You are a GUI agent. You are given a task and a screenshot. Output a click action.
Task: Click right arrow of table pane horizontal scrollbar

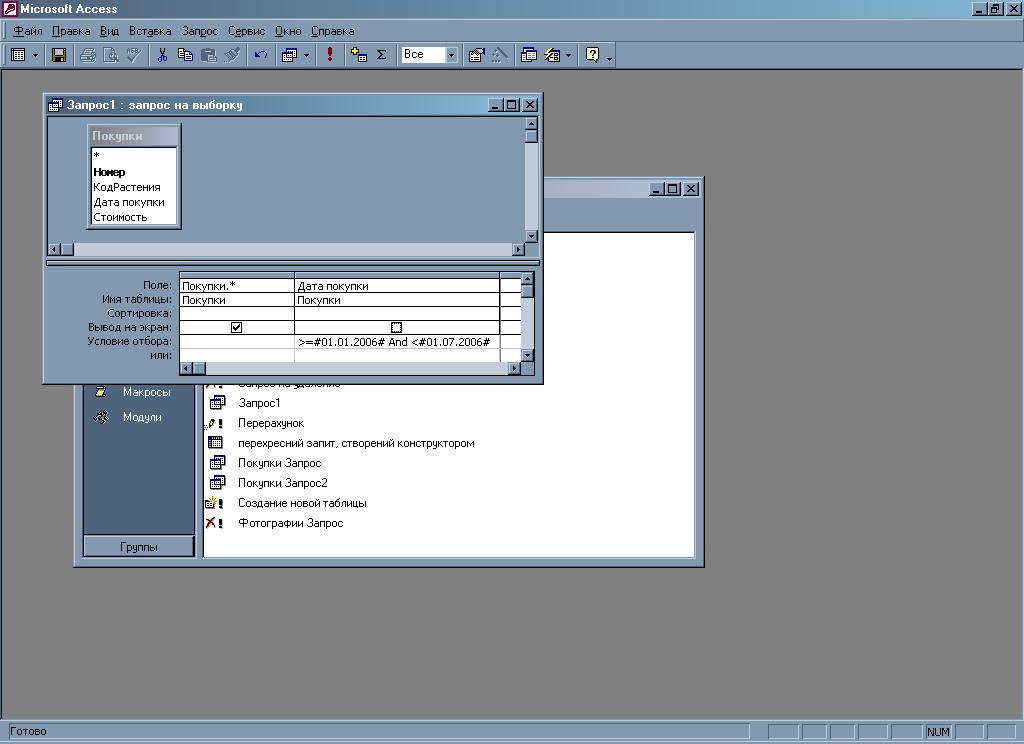(519, 249)
